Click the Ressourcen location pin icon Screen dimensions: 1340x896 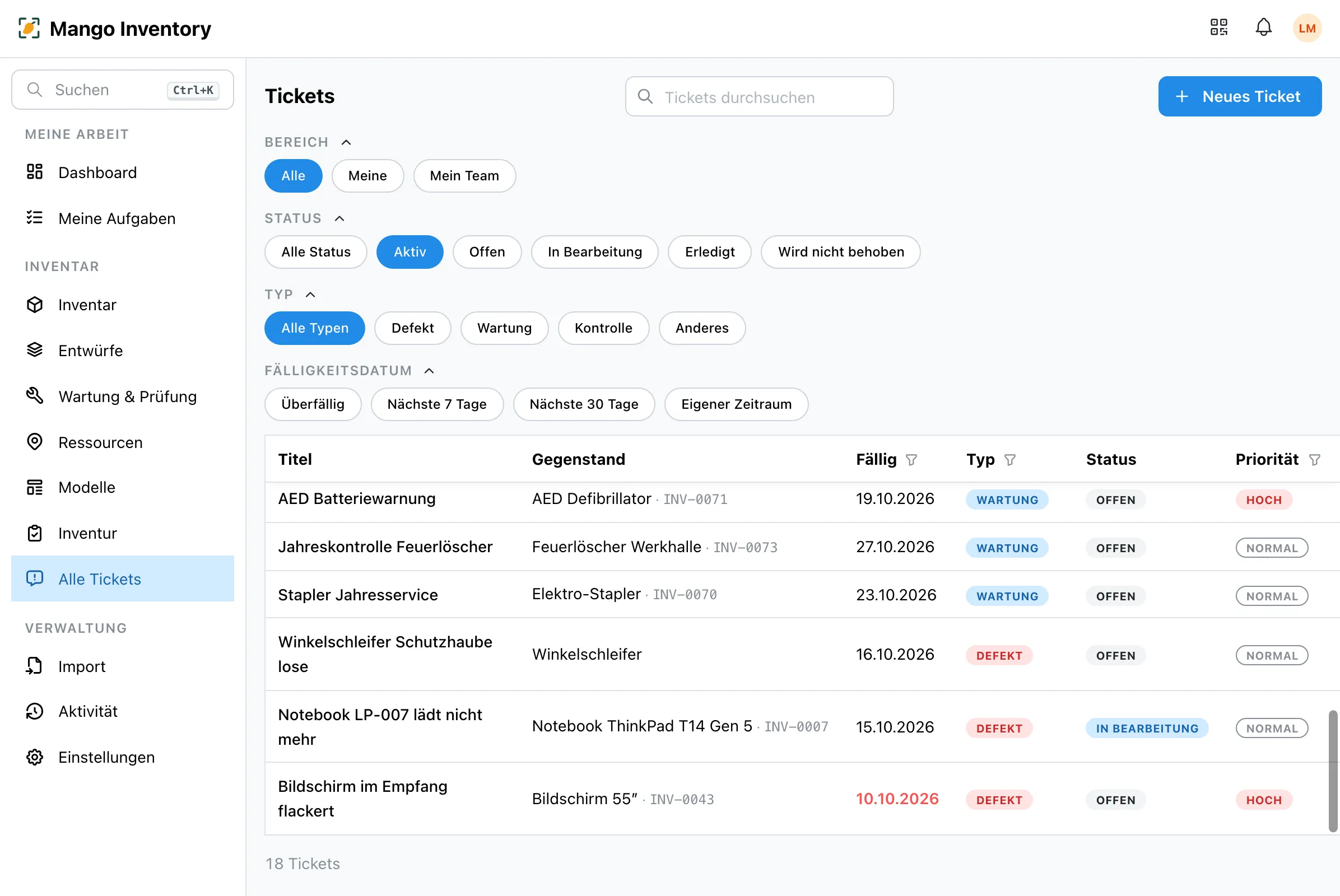click(x=35, y=442)
